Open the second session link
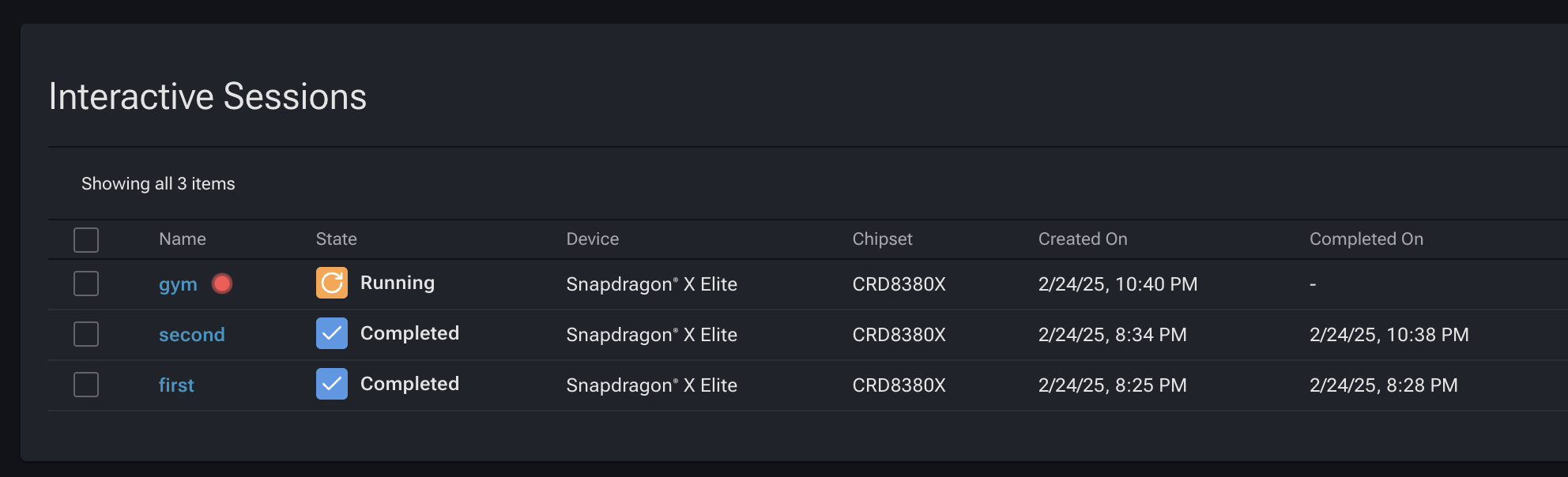The width and height of the screenshot is (1568, 477). [192, 335]
